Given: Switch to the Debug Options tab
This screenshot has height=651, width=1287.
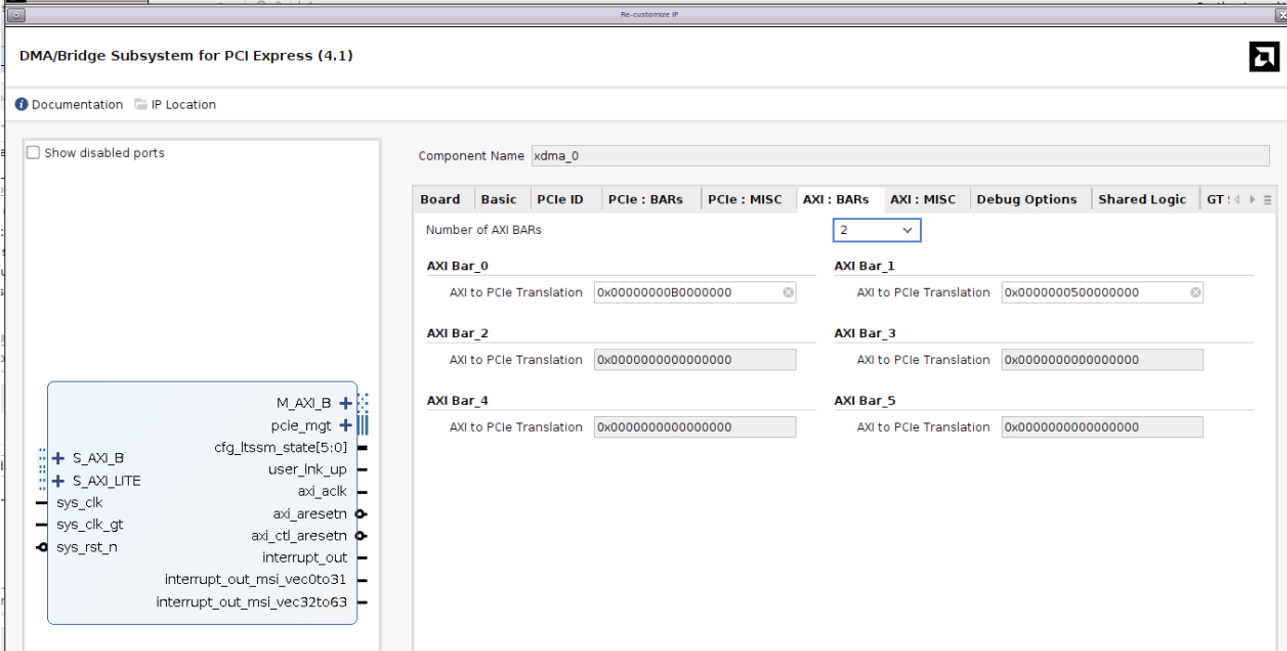Looking at the screenshot, I should (x=1026, y=200).
